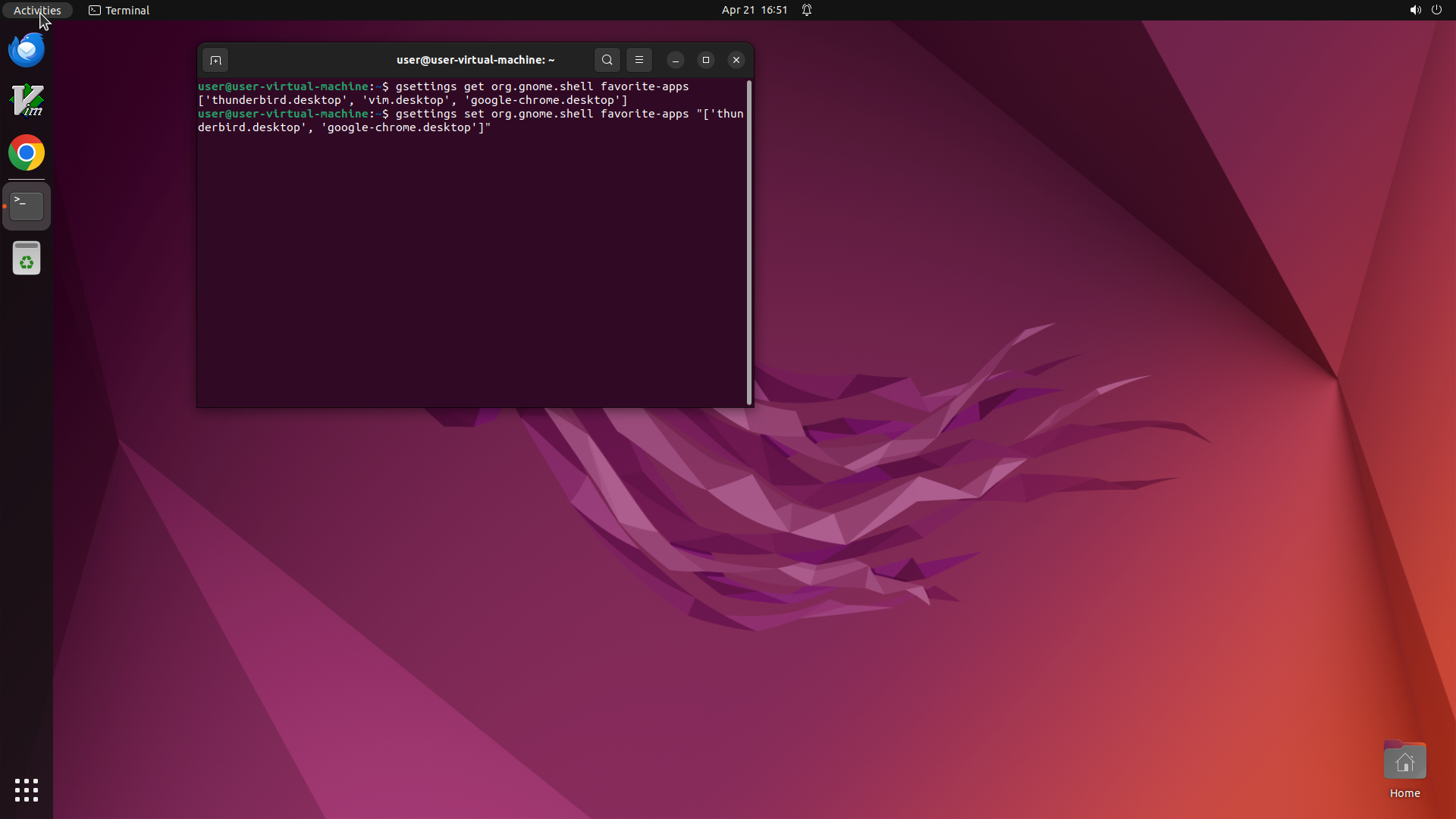Launch Vim from the dock
This screenshot has width=1456, height=819.
[x=27, y=101]
